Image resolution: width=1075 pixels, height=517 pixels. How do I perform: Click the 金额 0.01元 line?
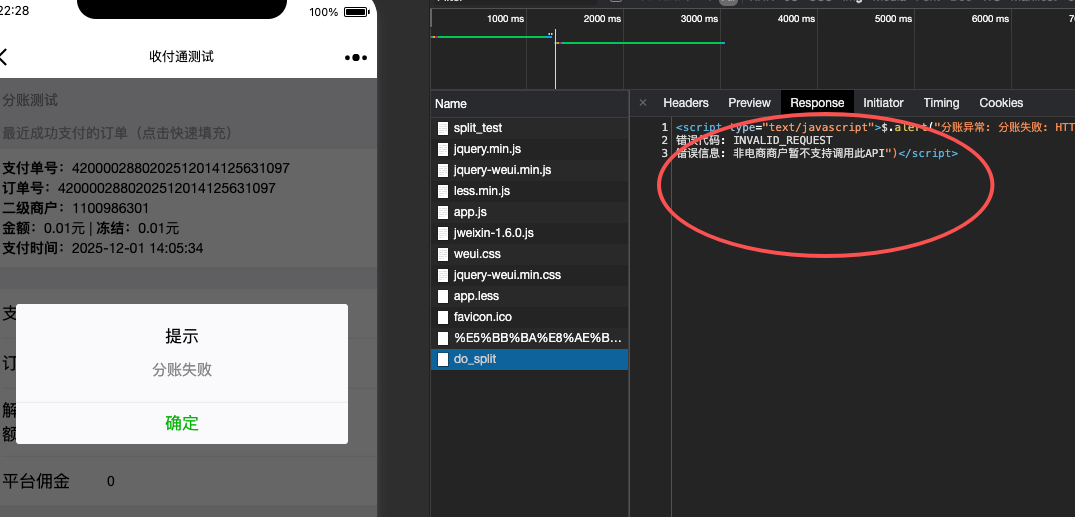tap(90, 228)
